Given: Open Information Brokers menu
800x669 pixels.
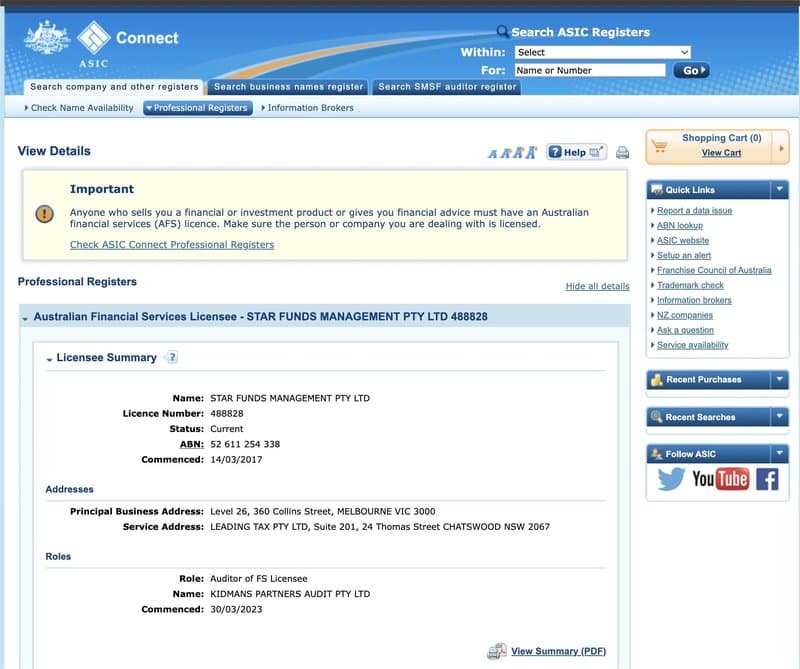Looking at the screenshot, I should (x=308, y=108).
